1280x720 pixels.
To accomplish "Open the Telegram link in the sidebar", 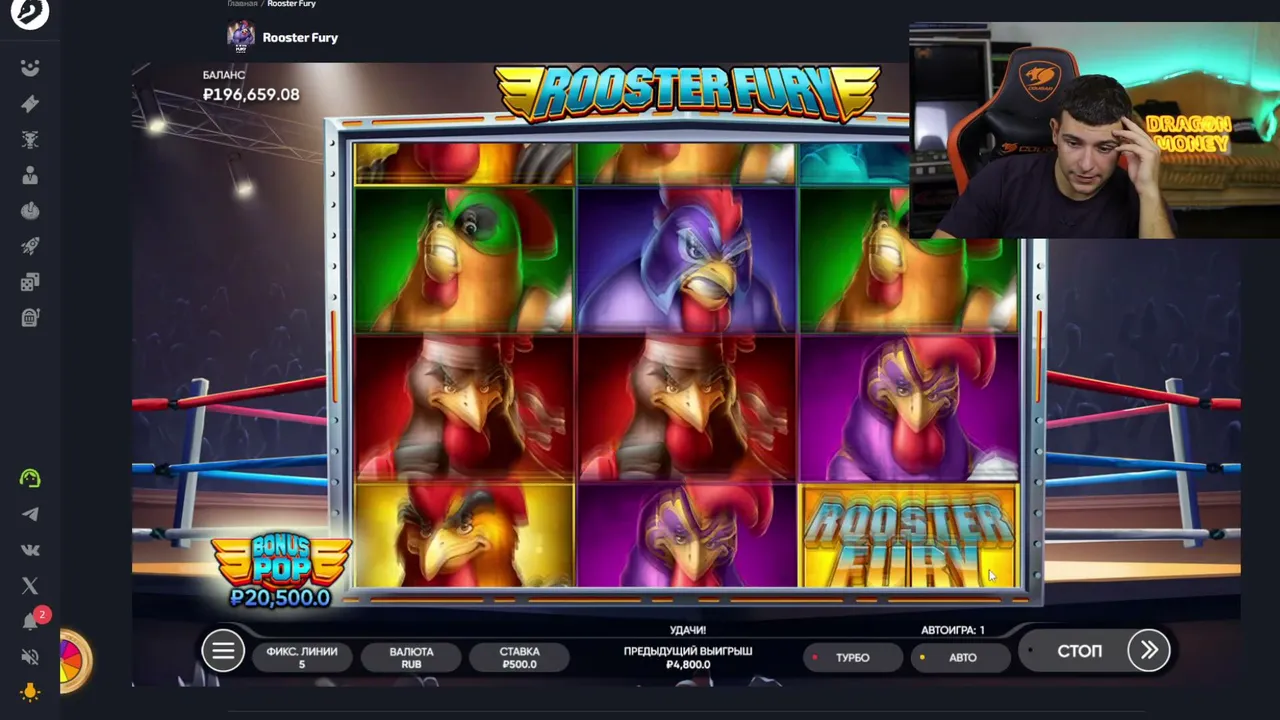I will pyautogui.click(x=30, y=514).
